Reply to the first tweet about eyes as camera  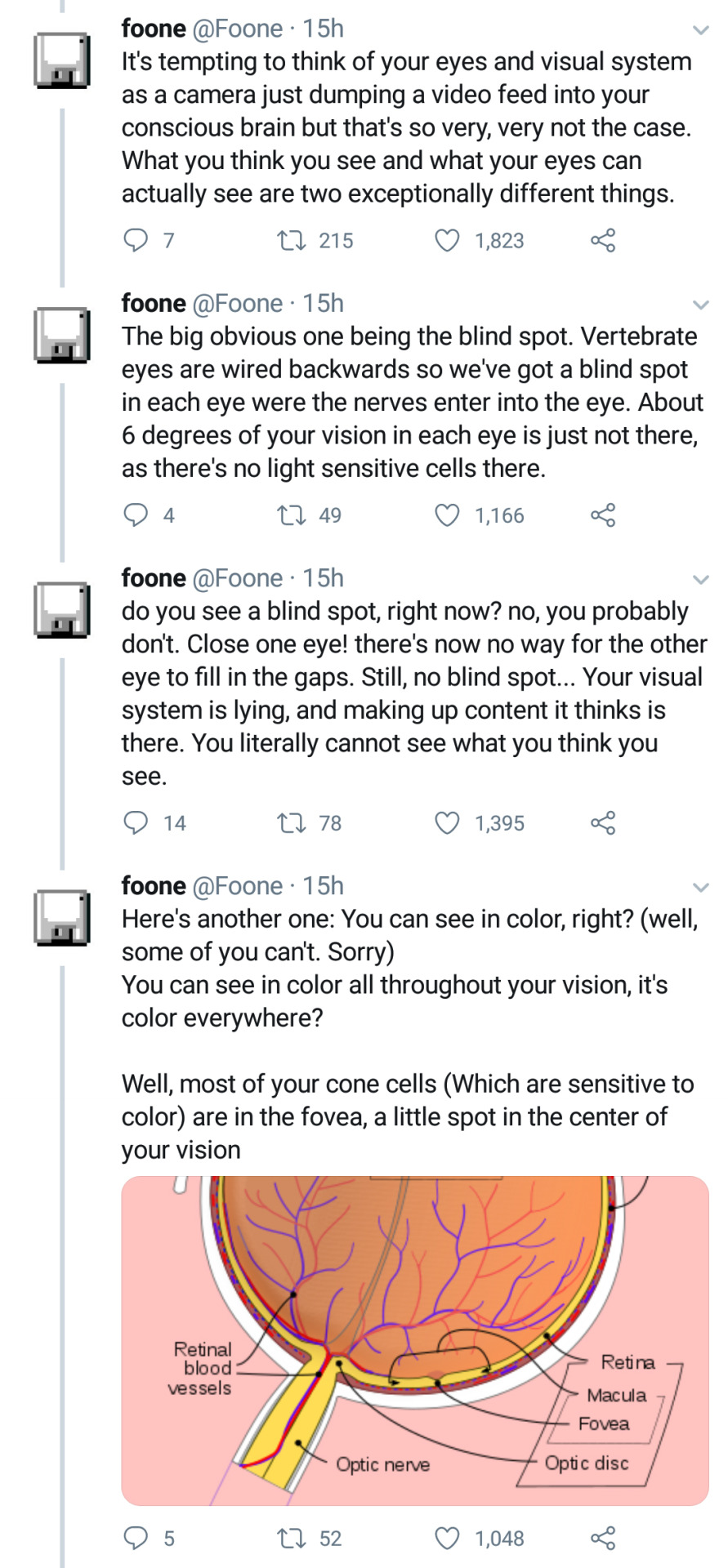(136, 240)
